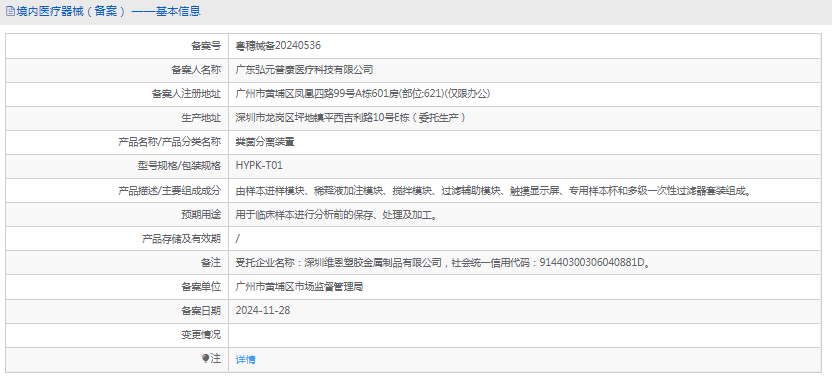The width and height of the screenshot is (832, 378).
Task: Click the 备案日期 label
Action: tap(201, 311)
